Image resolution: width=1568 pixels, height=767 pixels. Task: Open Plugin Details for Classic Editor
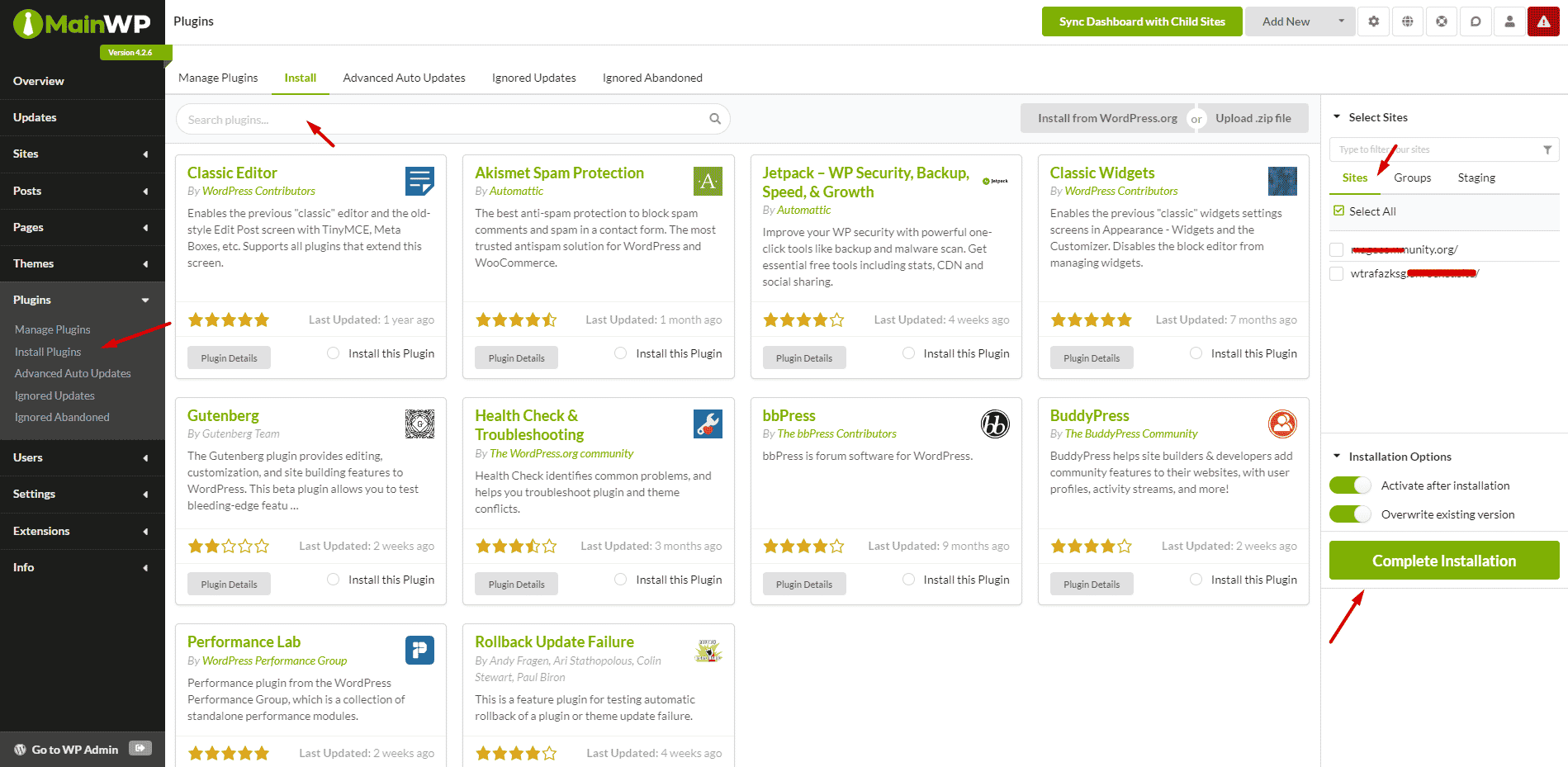[229, 357]
